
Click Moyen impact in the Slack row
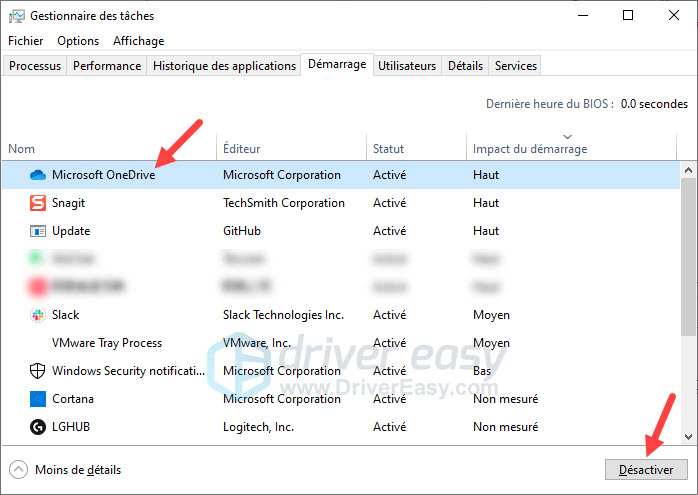pyautogui.click(x=491, y=315)
